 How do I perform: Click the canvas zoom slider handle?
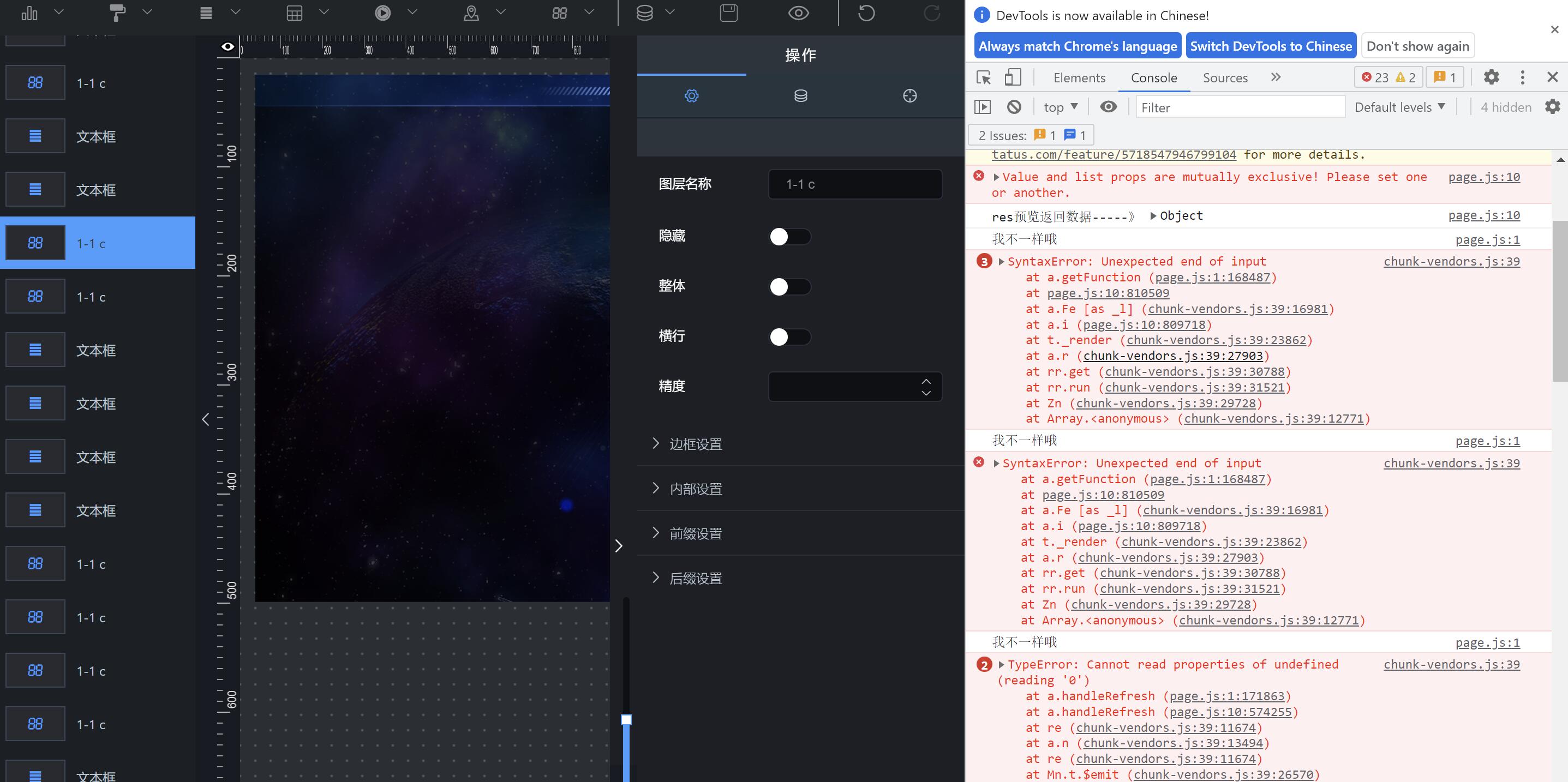coord(626,720)
